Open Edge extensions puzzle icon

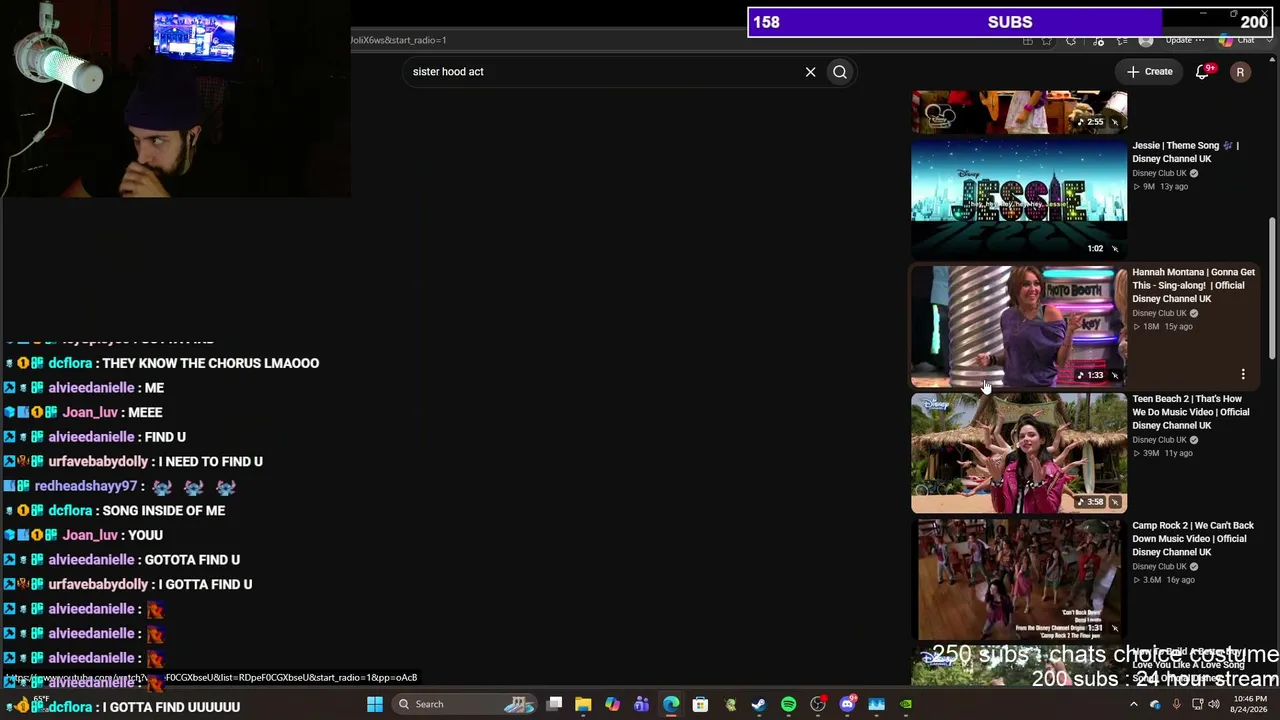[1071, 40]
